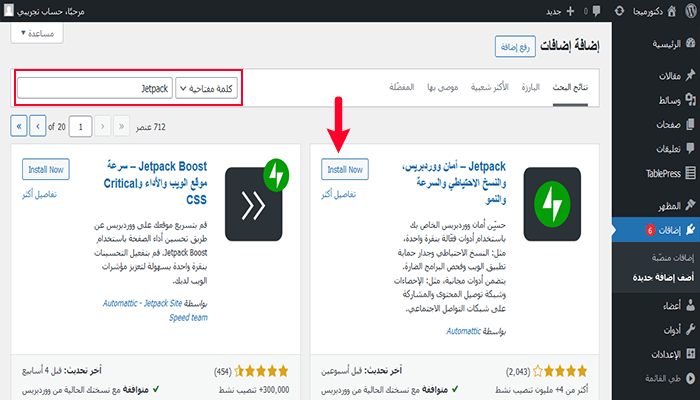
Task: Install Now for Jetpack أمان ووردبريس plugin
Action: point(345,169)
